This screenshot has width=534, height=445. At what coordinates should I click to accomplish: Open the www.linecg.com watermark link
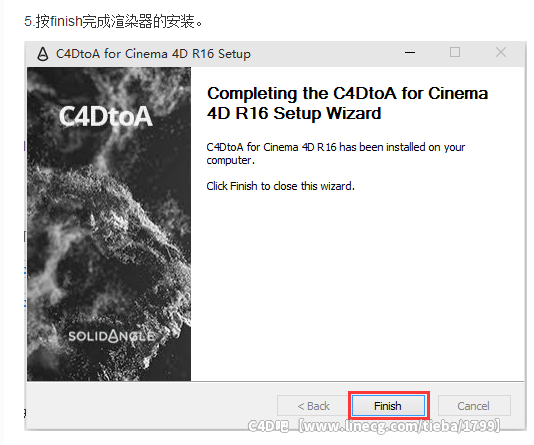(399, 426)
